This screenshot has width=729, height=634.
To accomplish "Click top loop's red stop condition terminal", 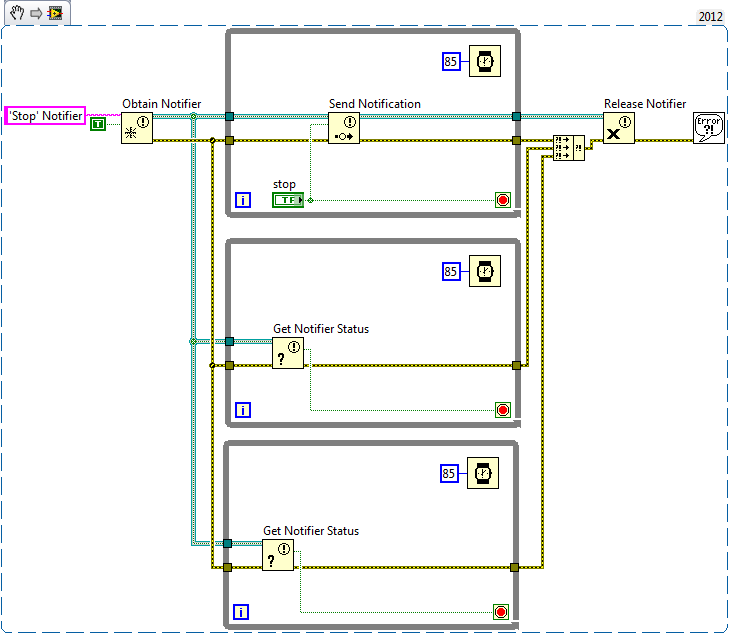I will coord(502,200).
